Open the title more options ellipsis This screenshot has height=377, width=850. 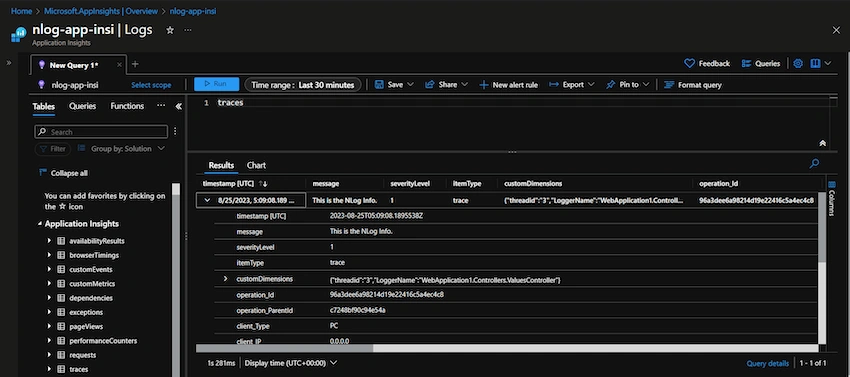[188, 30]
